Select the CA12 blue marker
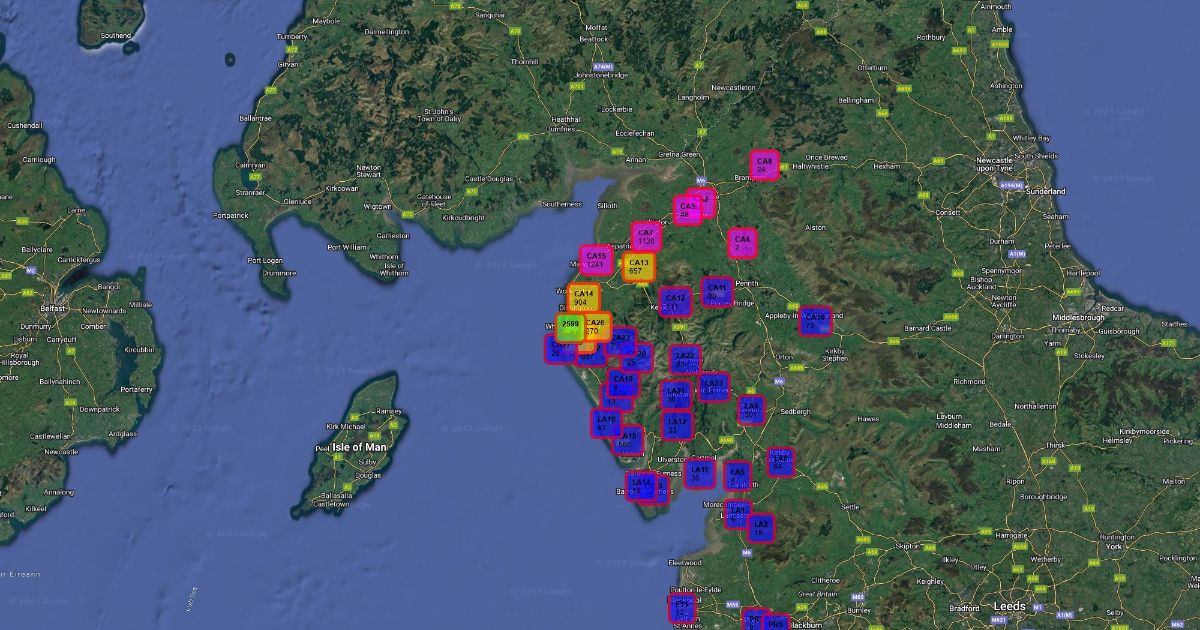The image size is (1200, 630). [x=675, y=301]
